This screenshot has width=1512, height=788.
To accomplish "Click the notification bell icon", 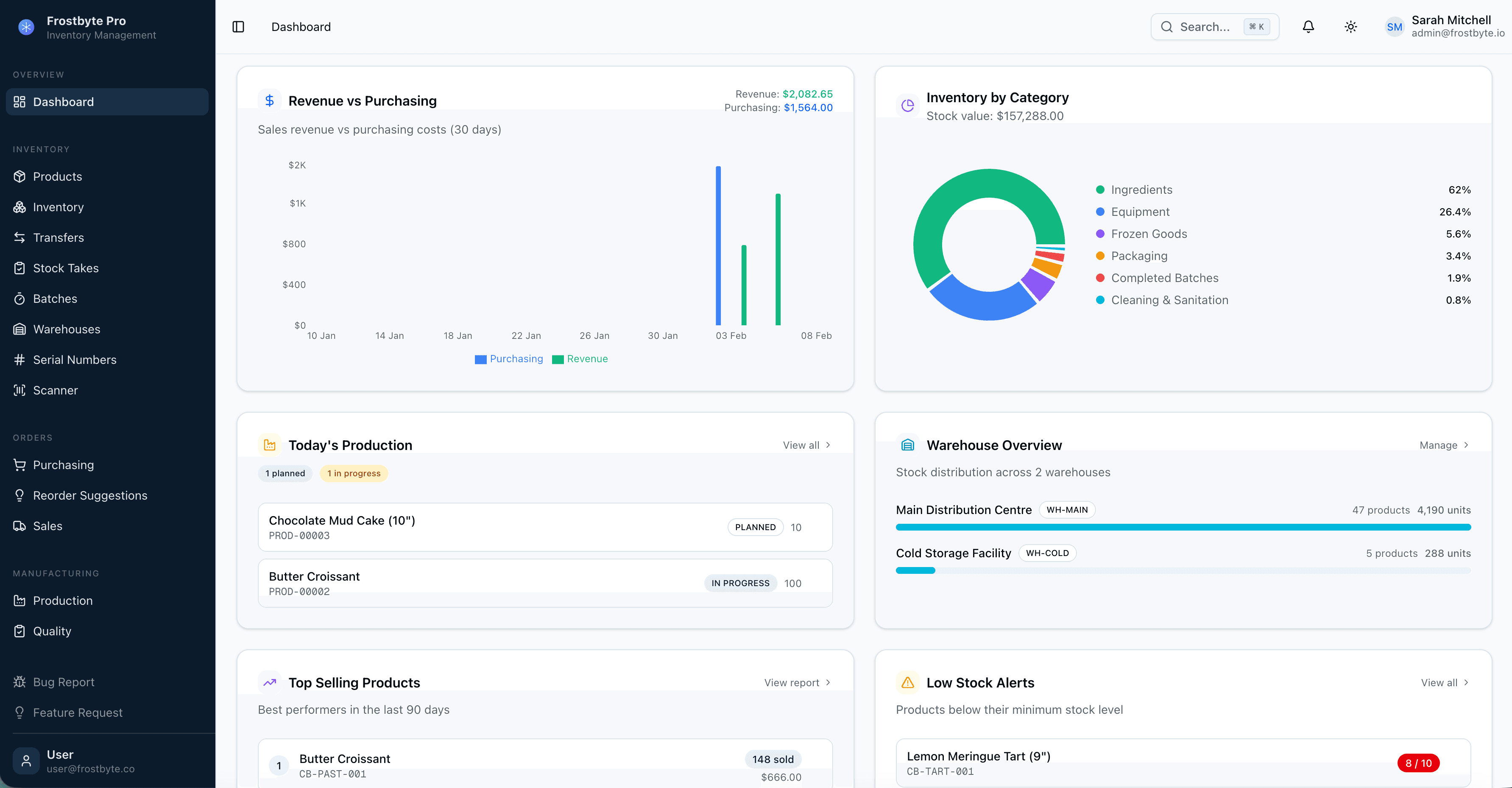I will tap(1308, 26).
